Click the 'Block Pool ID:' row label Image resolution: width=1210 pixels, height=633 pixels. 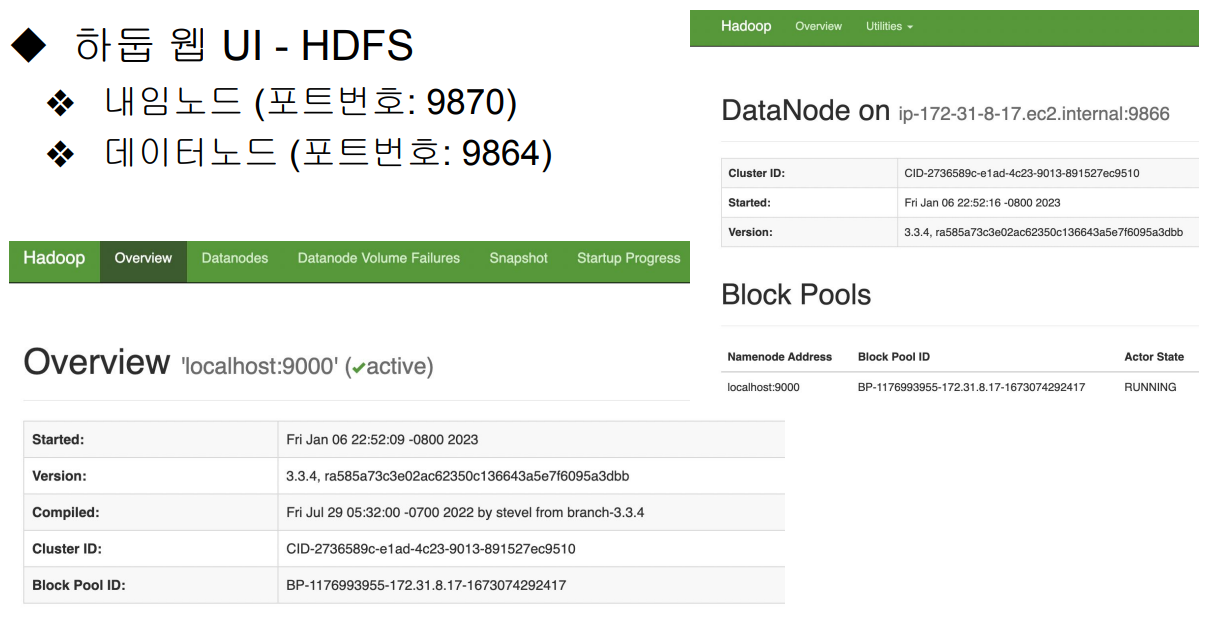79,585
